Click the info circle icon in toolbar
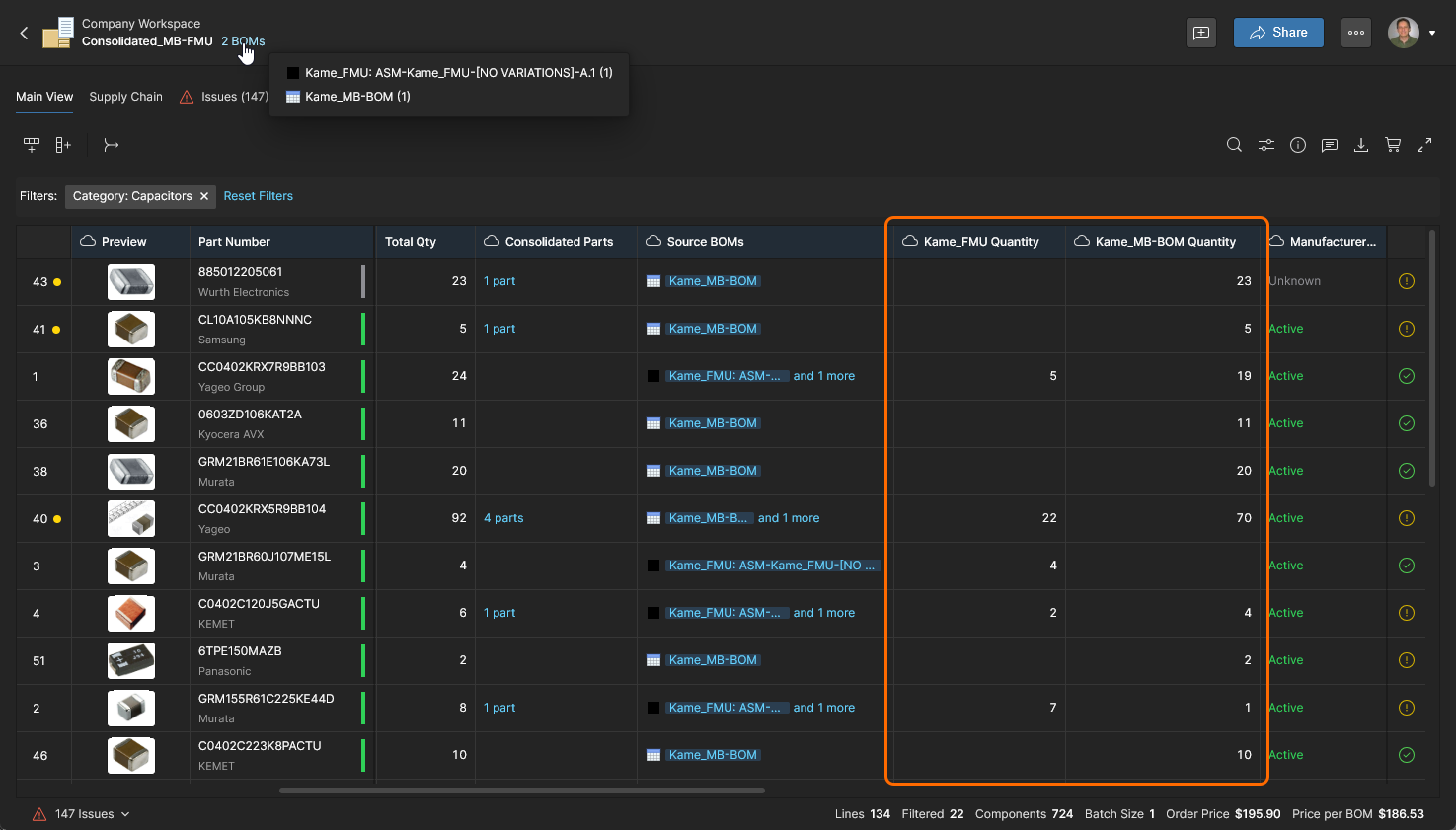The height and width of the screenshot is (830, 1456). tap(1298, 145)
